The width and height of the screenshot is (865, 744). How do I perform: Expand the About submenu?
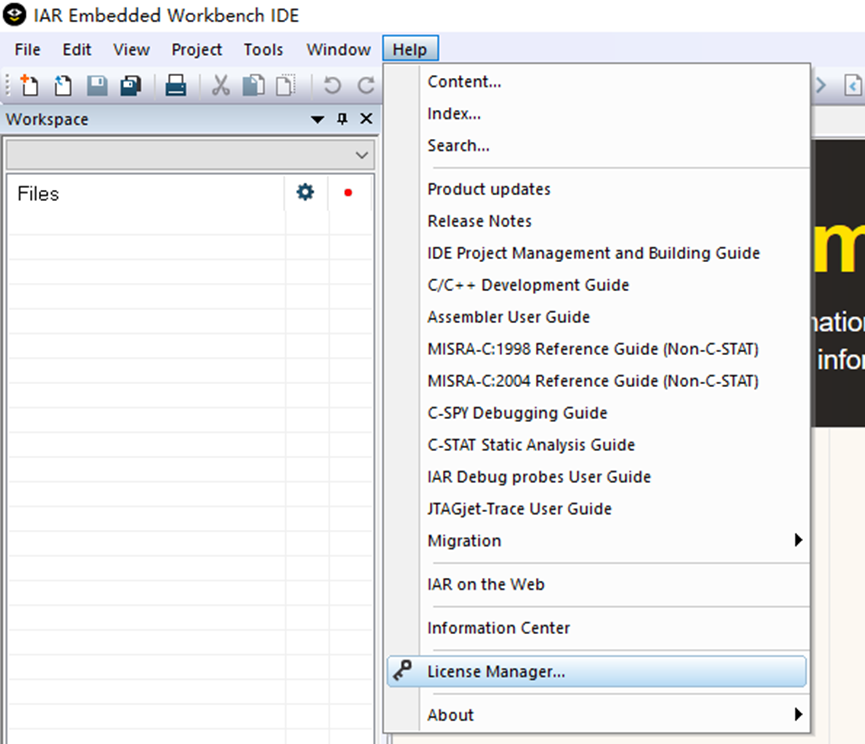pos(798,714)
